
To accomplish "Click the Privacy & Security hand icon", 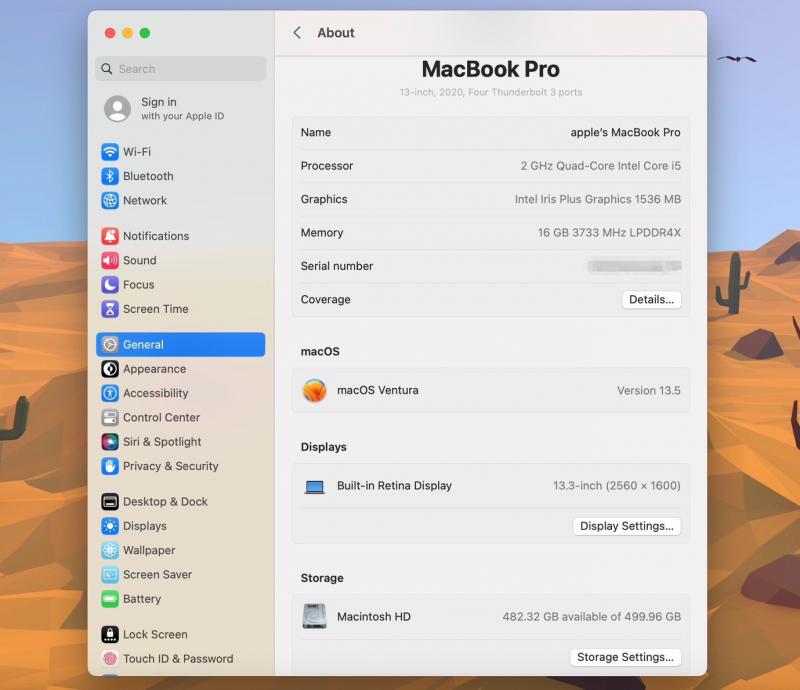I will (x=110, y=466).
